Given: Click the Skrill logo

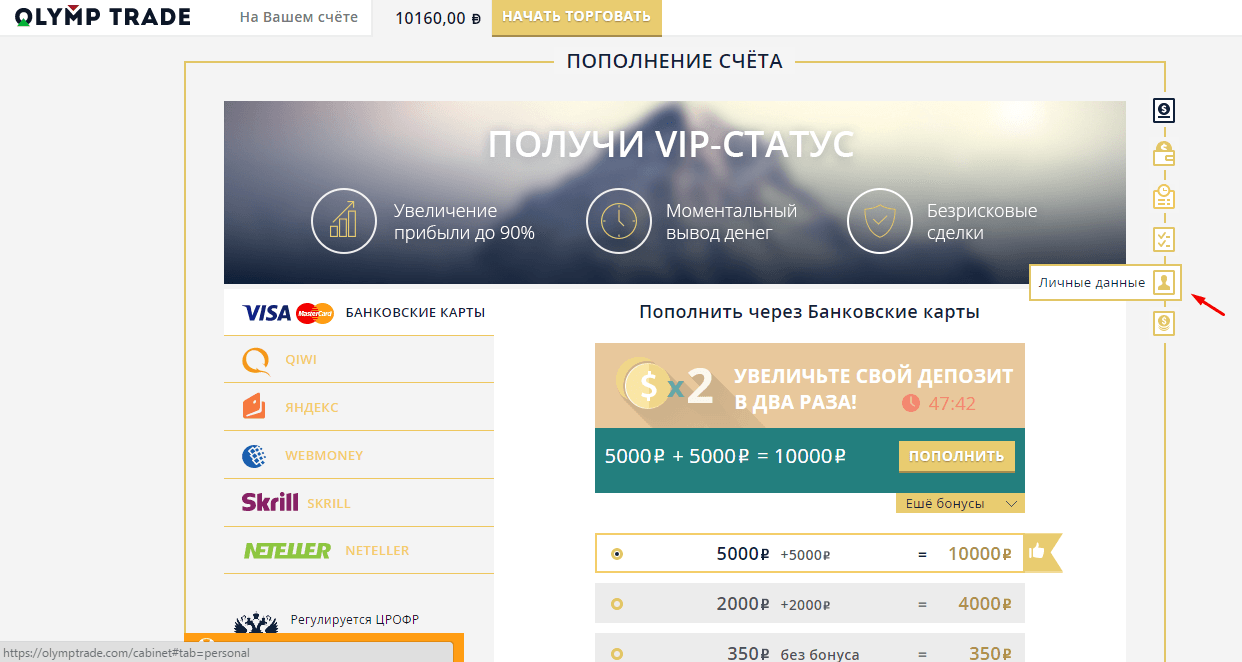Looking at the screenshot, I should (270, 502).
